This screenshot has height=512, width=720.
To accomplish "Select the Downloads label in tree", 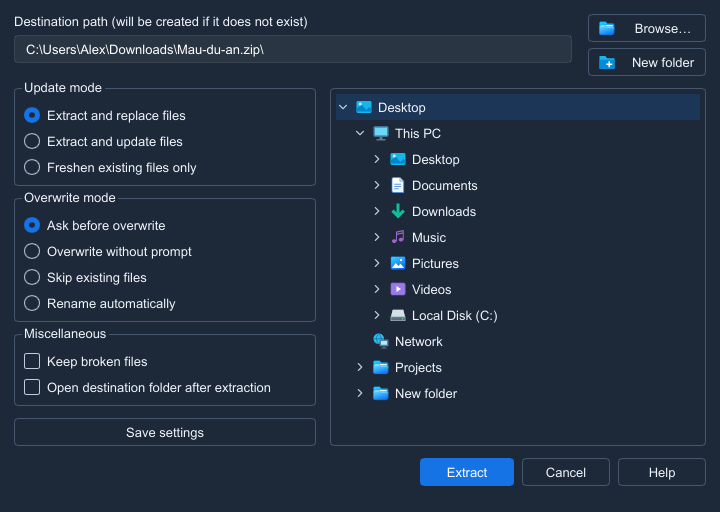I will click(444, 212).
